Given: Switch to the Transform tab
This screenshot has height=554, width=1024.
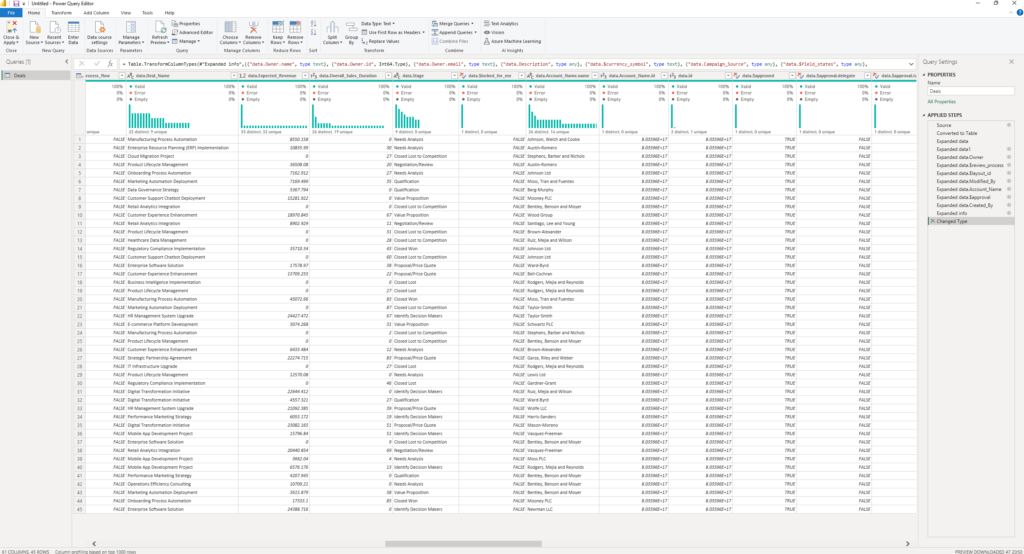Looking at the screenshot, I should coord(61,12).
